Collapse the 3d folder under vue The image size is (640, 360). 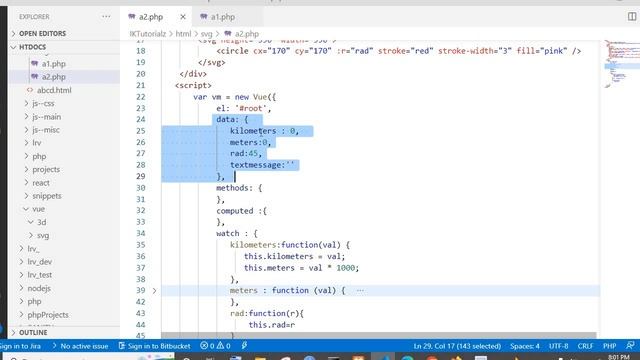click(42, 222)
